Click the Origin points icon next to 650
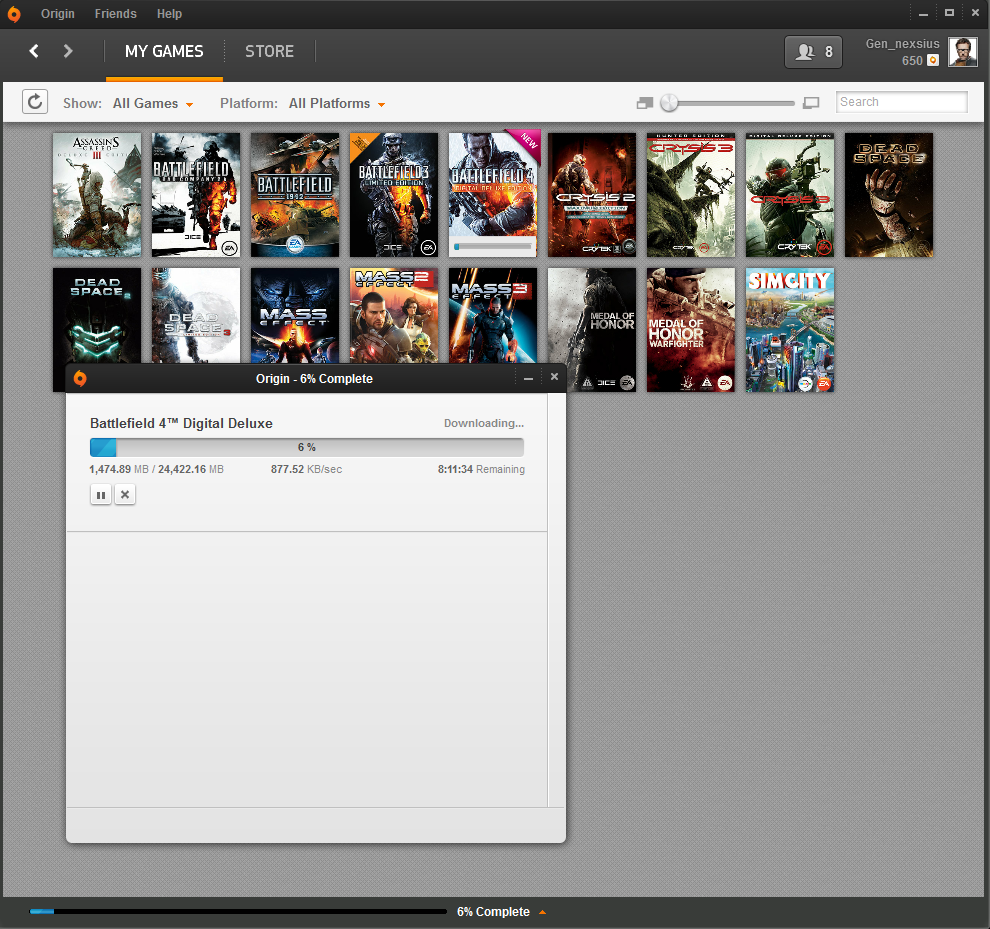Viewport: 990px width, 929px height. (933, 61)
